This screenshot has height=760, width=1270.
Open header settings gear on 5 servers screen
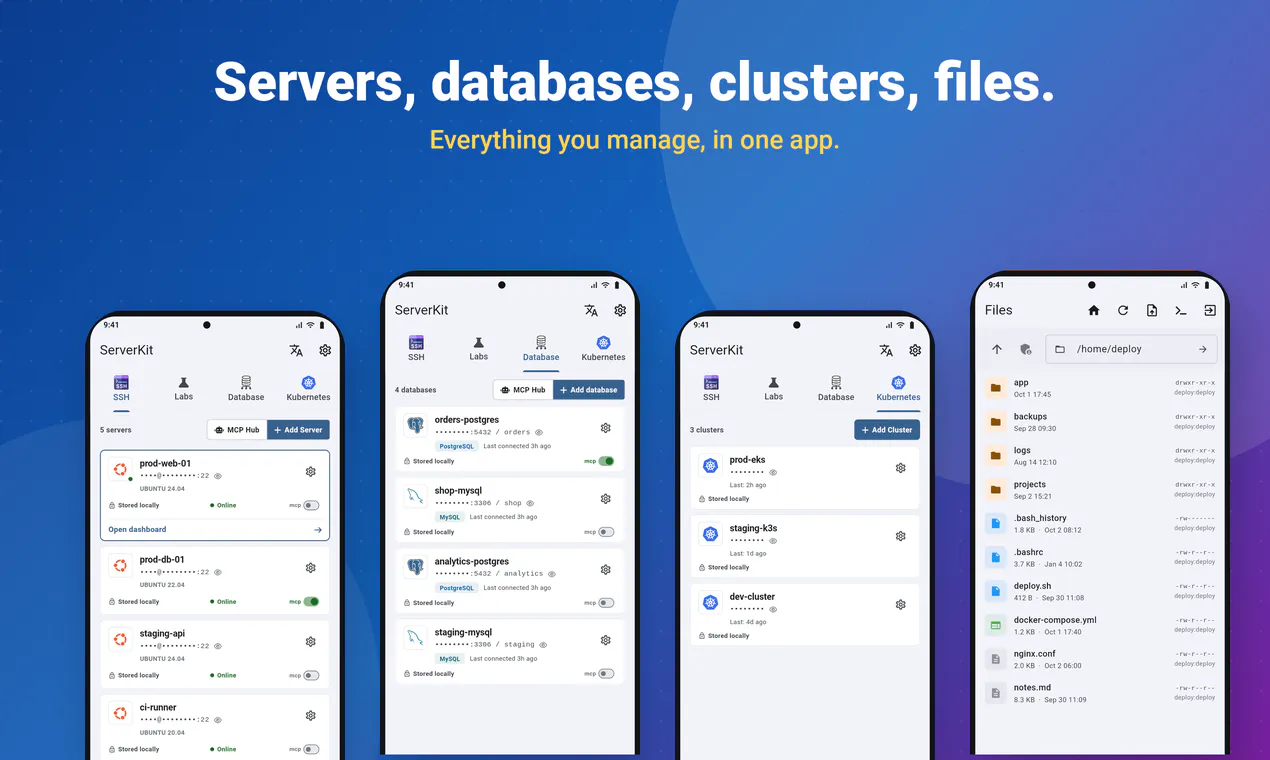tap(325, 350)
